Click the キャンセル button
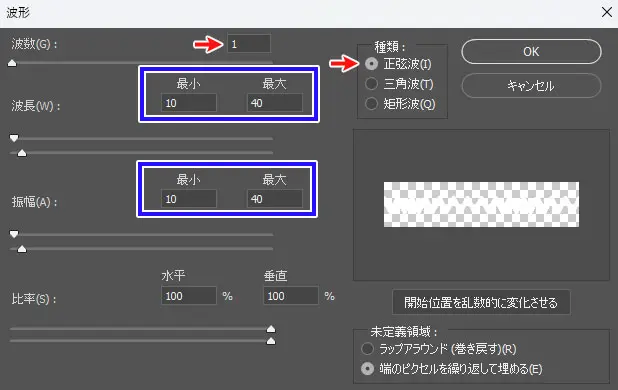The height and width of the screenshot is (390, 618). coord(531,85)
